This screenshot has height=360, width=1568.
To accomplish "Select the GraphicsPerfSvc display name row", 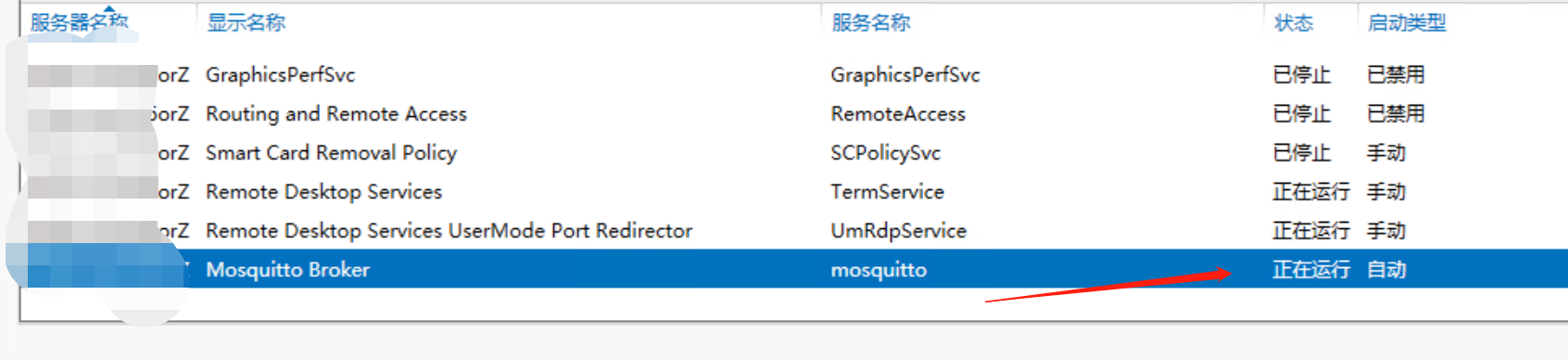I will point(280,75).
